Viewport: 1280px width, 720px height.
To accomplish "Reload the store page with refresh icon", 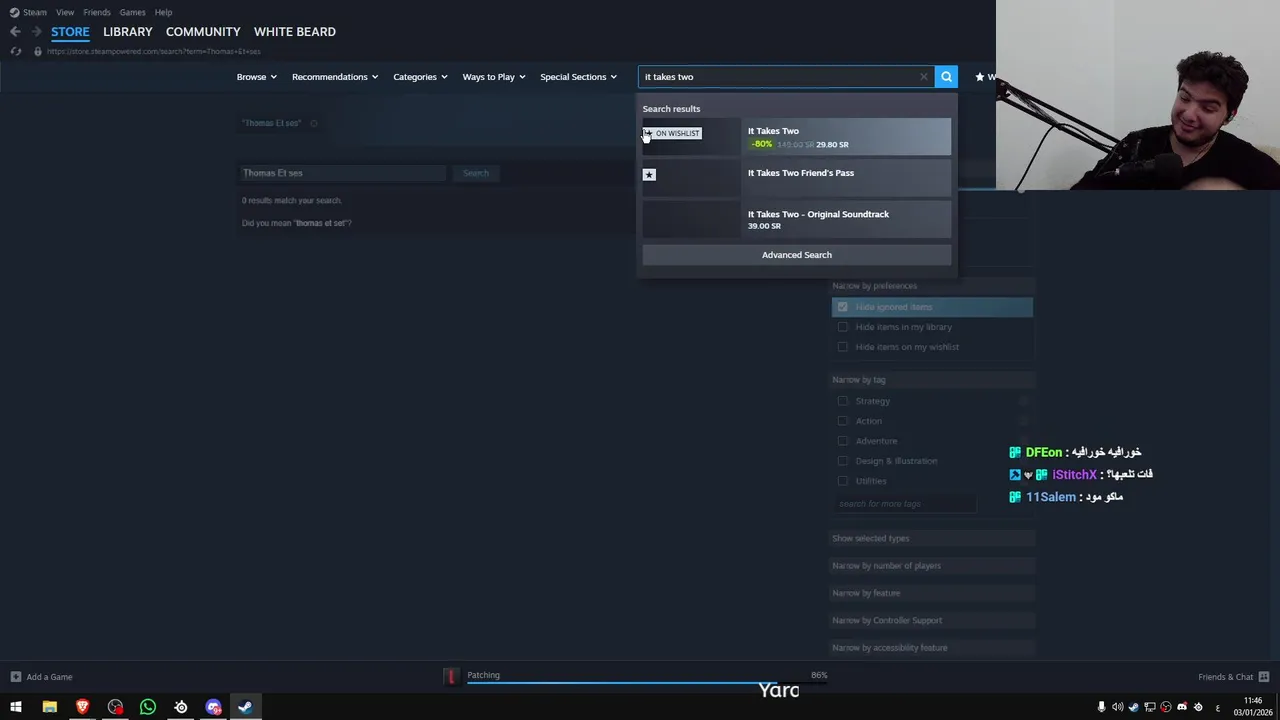I will click(15, 51).
